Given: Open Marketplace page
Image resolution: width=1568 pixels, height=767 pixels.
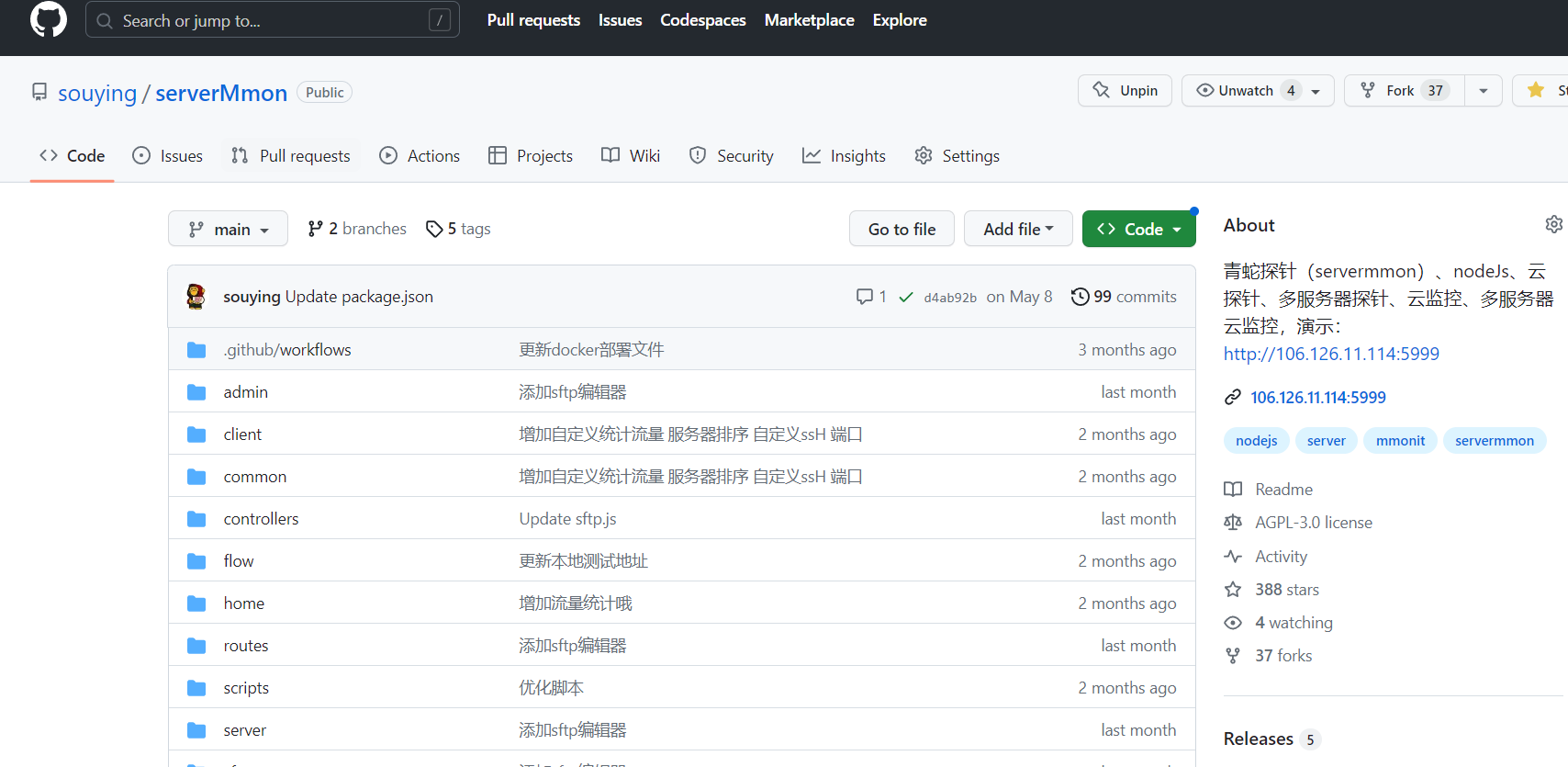Looking at the screenshot, I should pos(809,20).
